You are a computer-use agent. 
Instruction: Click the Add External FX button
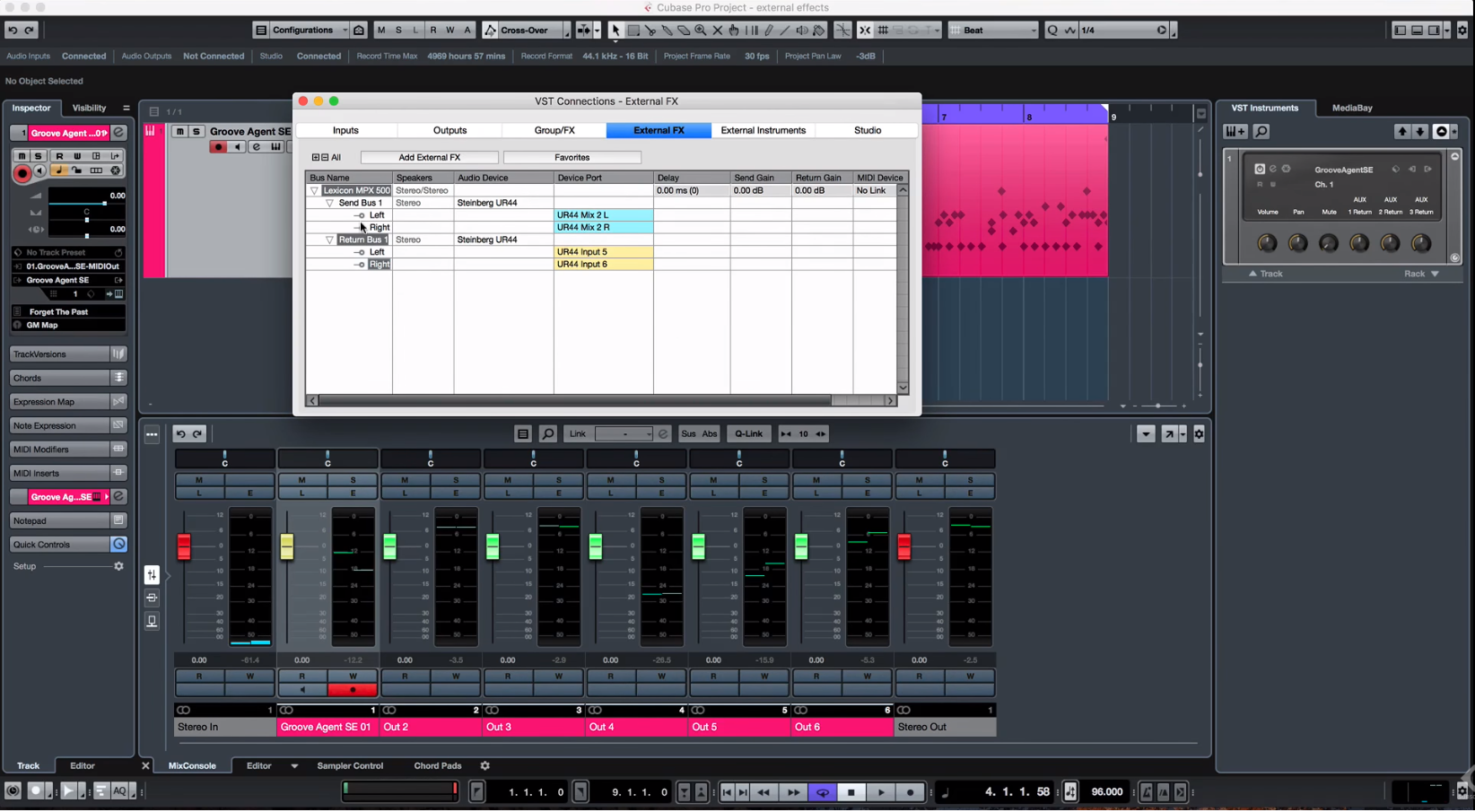(x=430, y=158)
